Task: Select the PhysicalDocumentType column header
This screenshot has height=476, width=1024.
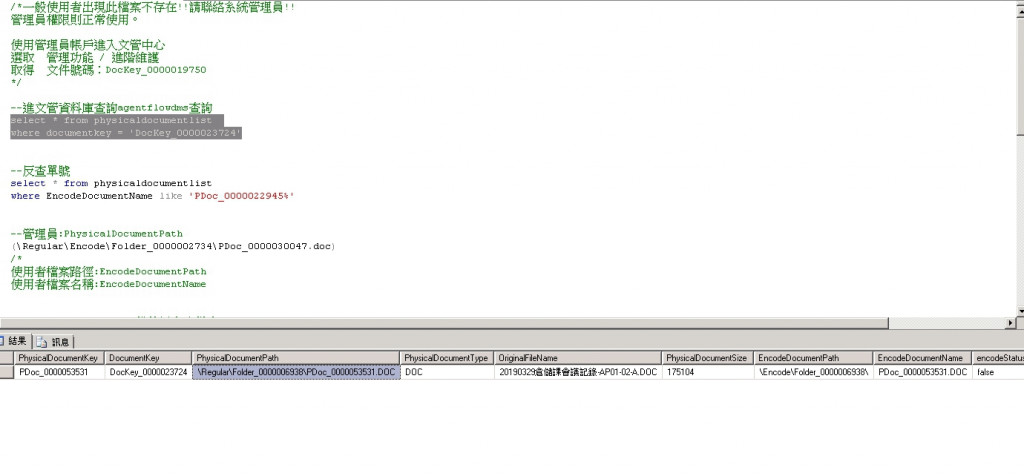Action: click(x=447, y=358)
